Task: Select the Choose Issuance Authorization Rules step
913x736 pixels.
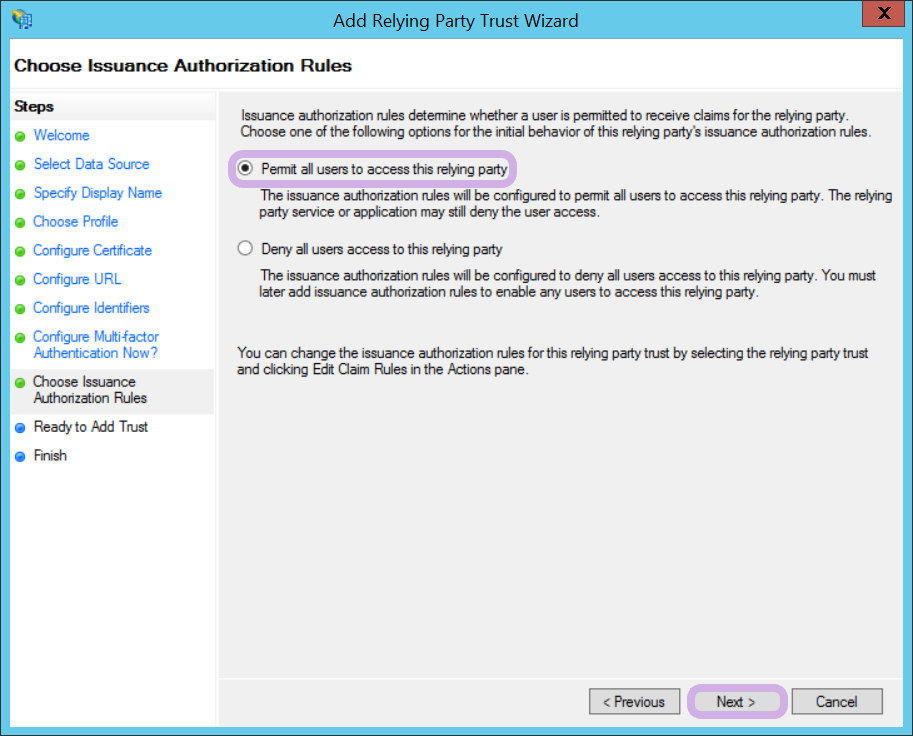Action: [89, 390]
